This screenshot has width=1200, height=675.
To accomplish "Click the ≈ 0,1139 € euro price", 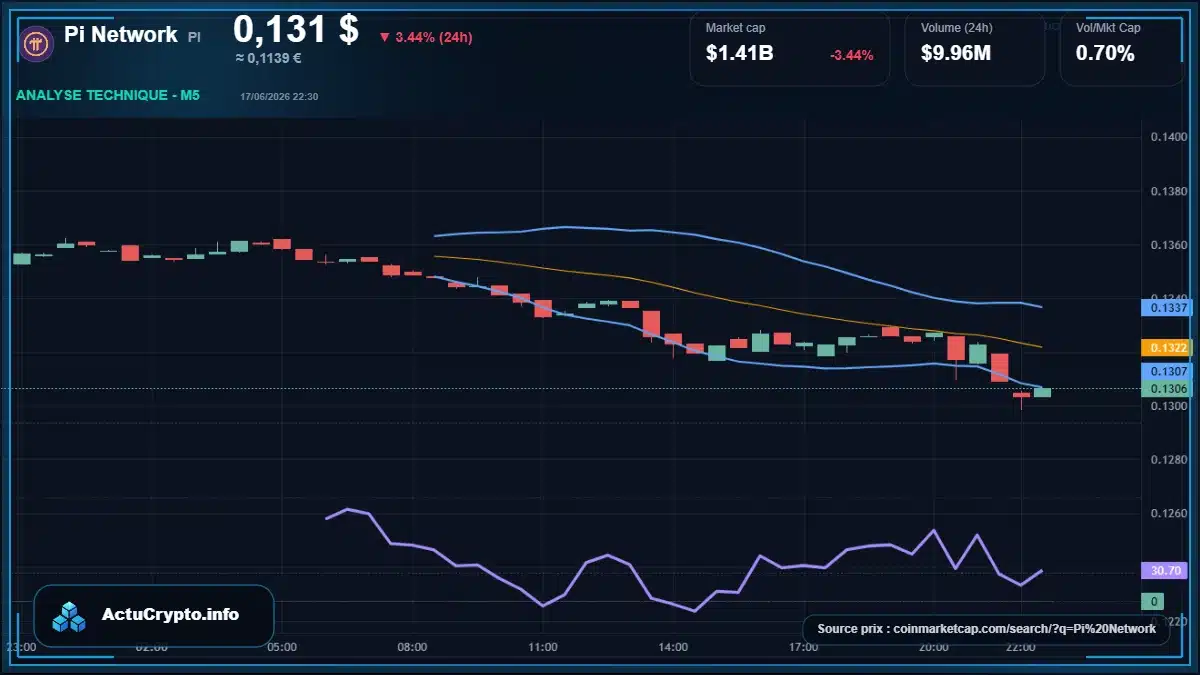I will click(x=268, y=58).
